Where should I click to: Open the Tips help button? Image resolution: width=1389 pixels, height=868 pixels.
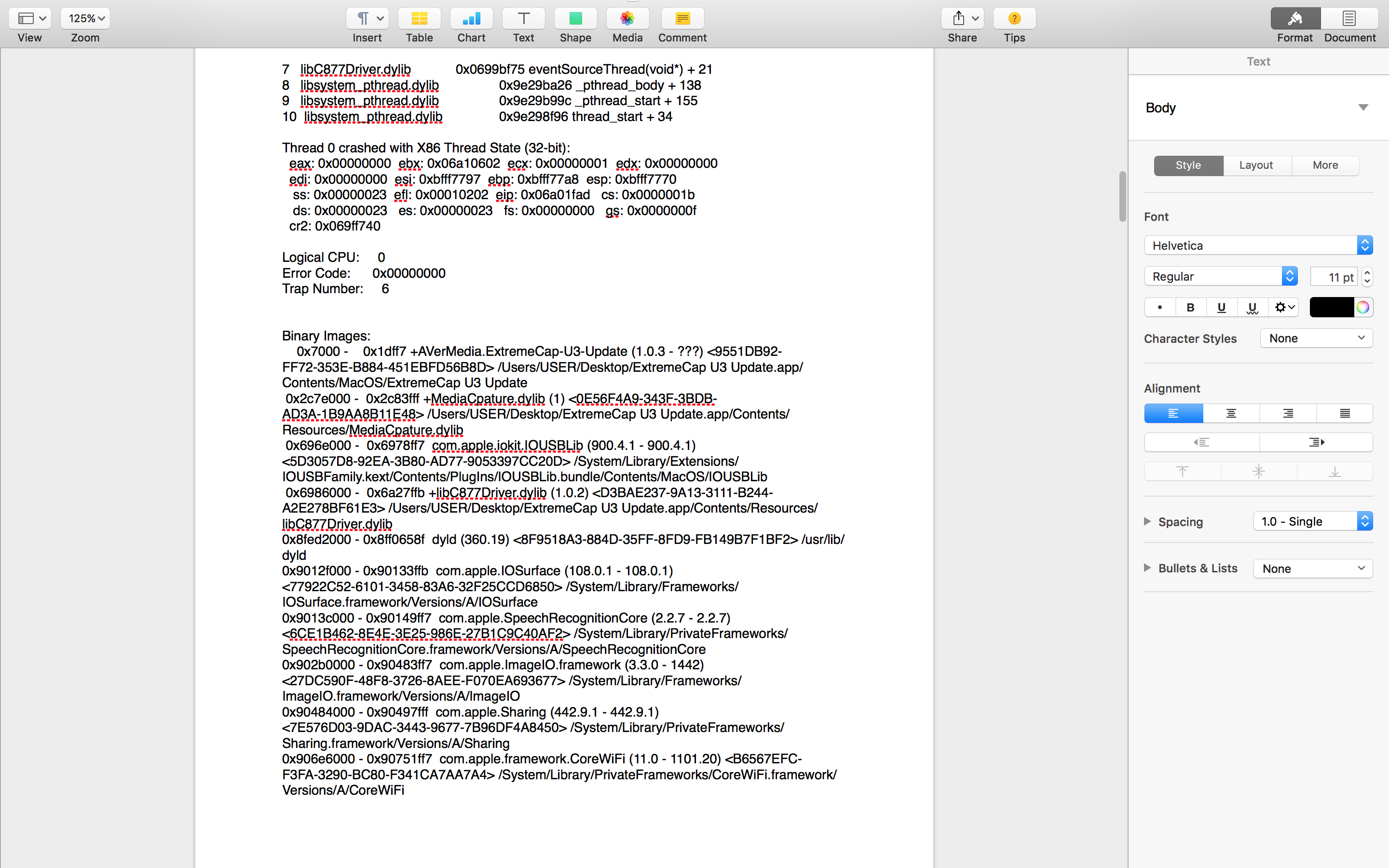1014,19
